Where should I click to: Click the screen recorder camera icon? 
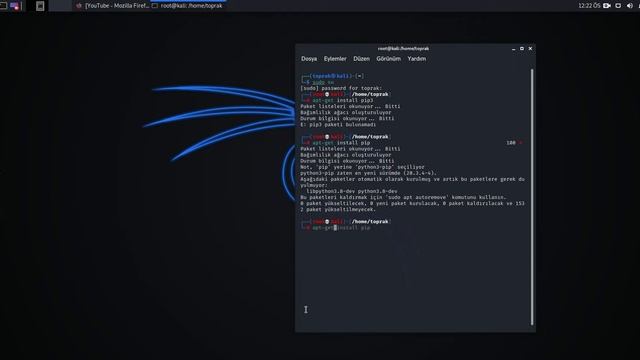point(607,6)
